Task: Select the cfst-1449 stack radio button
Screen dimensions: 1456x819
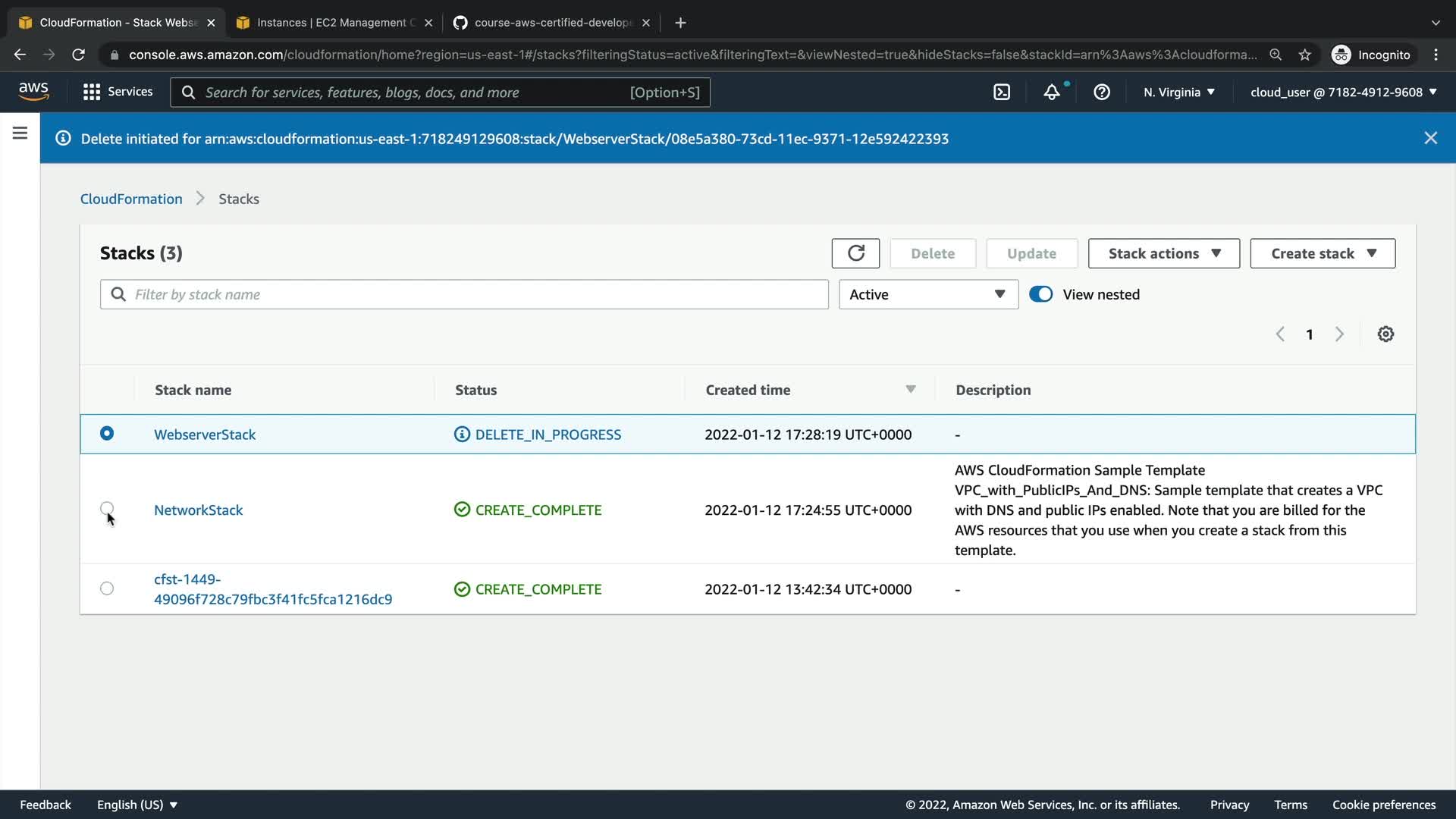Action: coord(107,588)
